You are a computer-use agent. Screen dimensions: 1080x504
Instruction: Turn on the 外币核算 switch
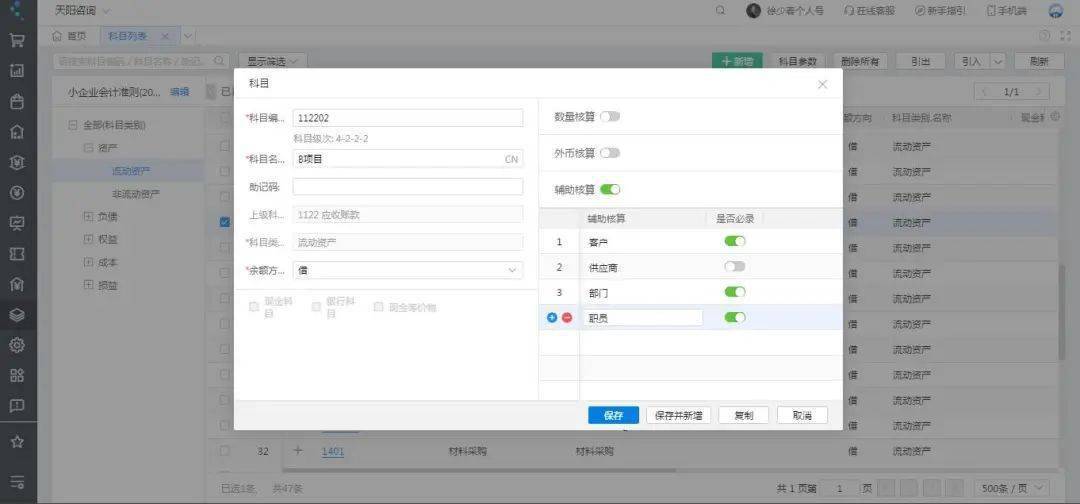tap(610, 153)
